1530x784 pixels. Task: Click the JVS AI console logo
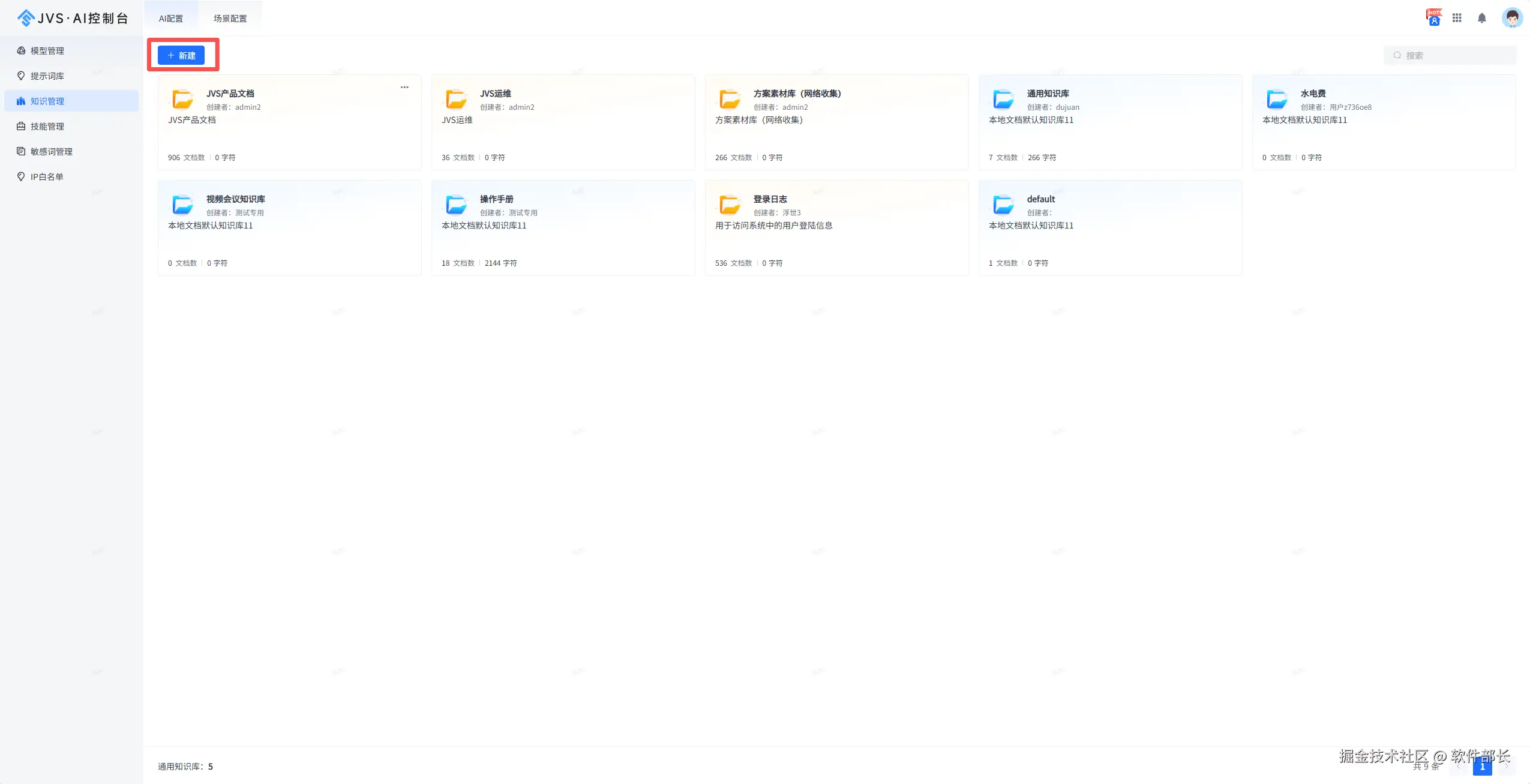(x=72, y=18)
